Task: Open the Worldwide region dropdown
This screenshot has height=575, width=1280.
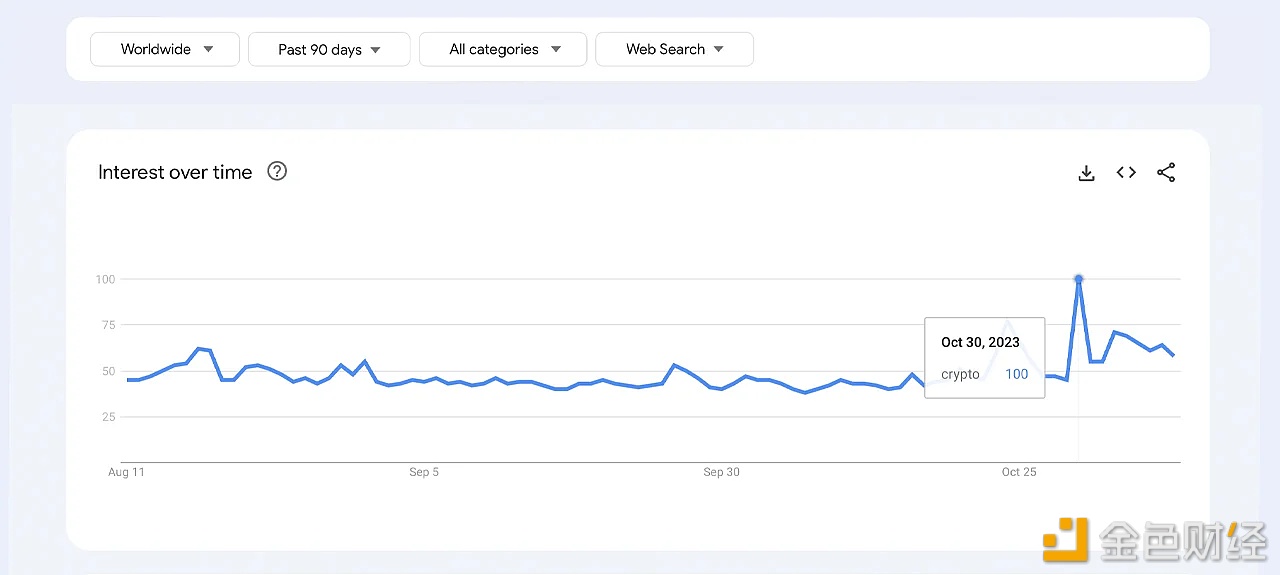Action: [x=165, y=49]
